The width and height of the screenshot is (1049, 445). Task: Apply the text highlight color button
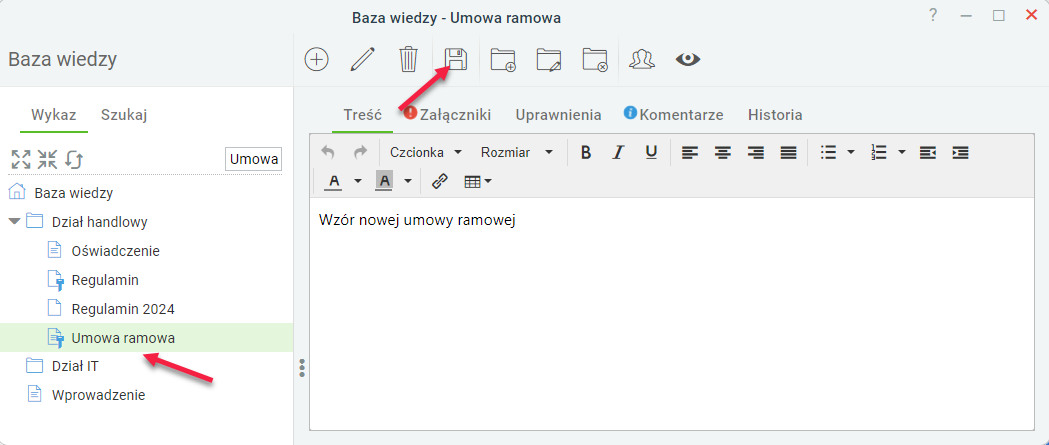point(384,181)
